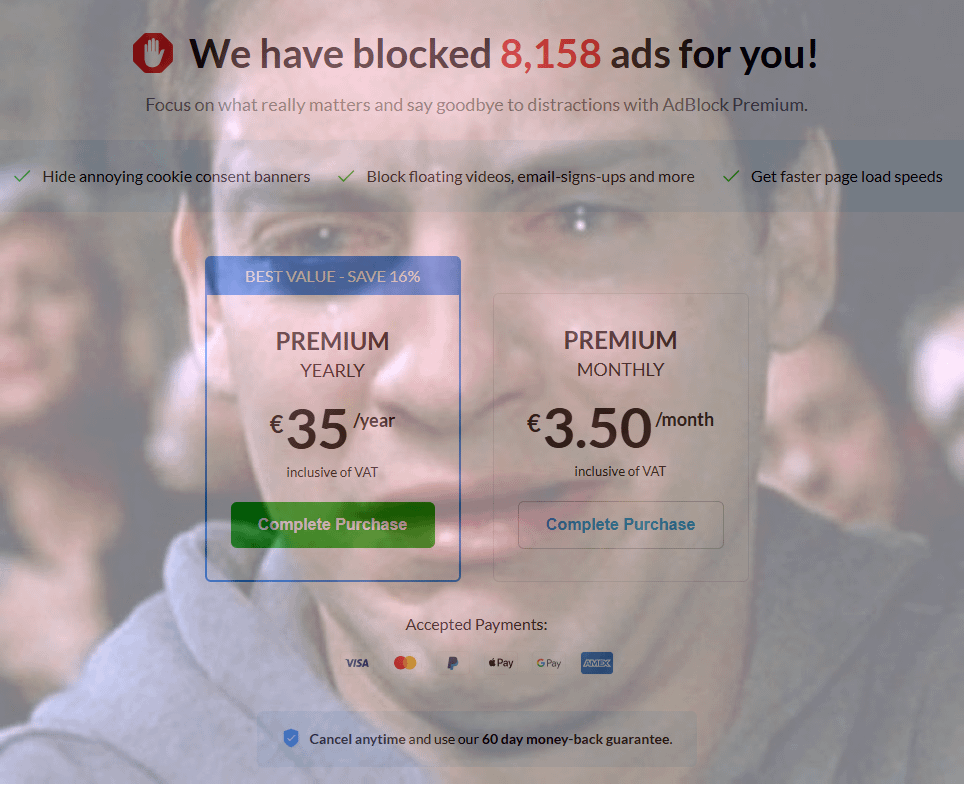Select the Premium Monthly plan card heading
The width and height of the screenshot is (964, 785).
click(x=620, y=354)
